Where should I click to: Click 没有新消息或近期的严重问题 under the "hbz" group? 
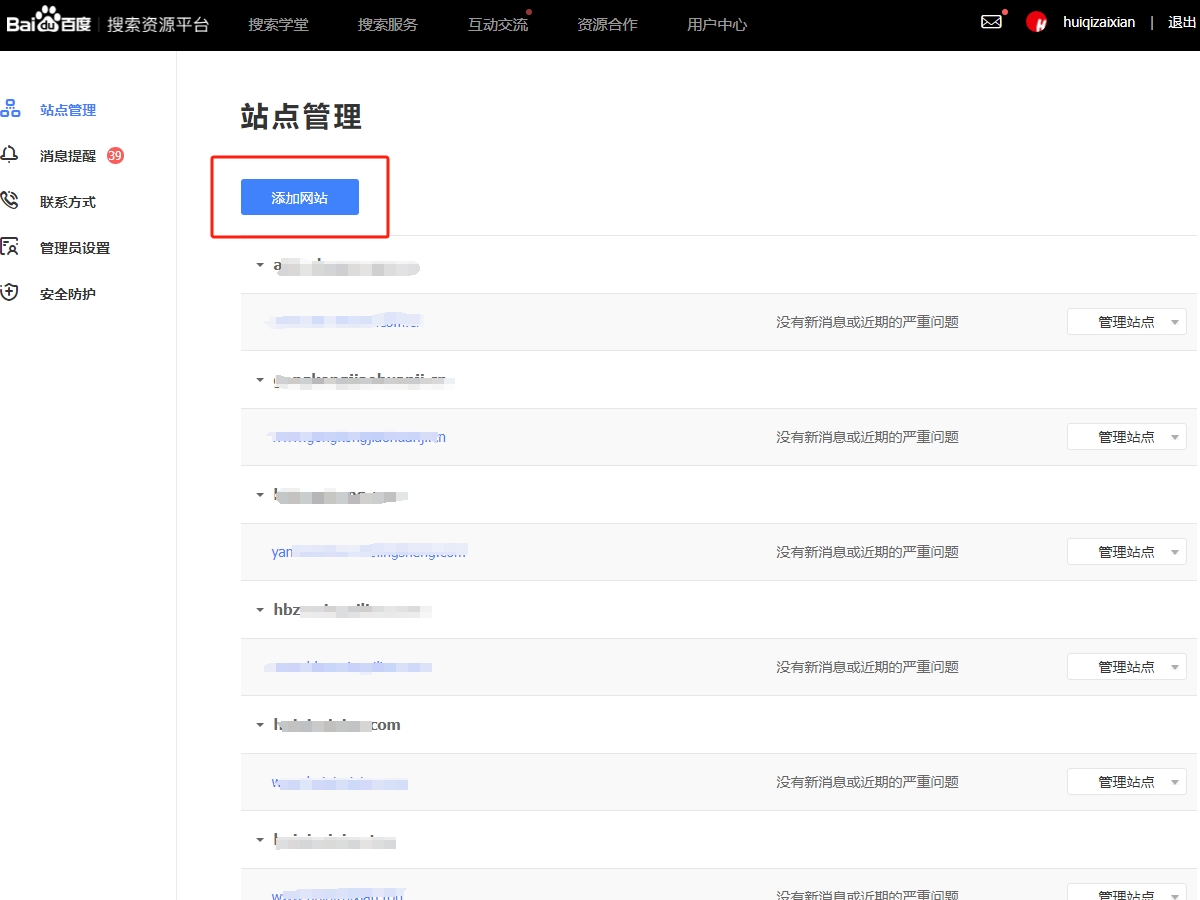pos(867,667)
